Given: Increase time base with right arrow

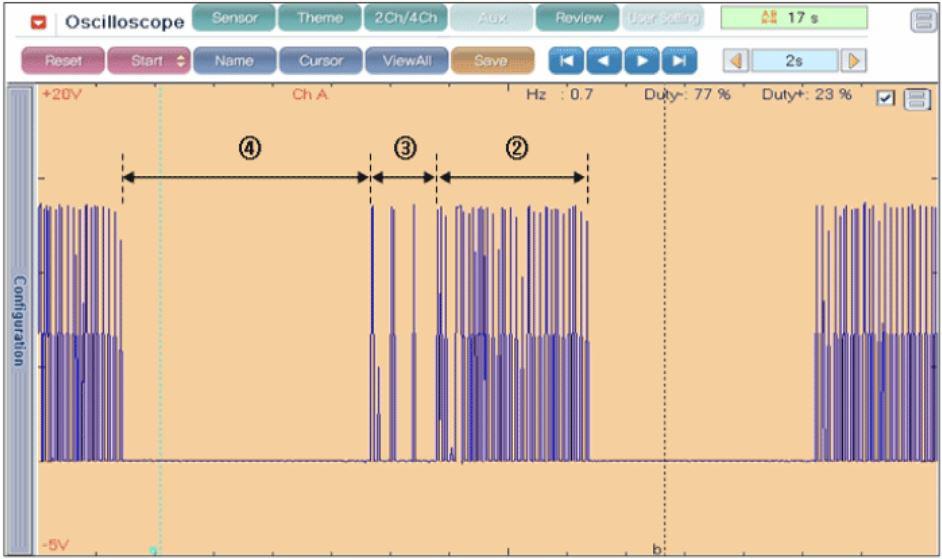Looking at the screenshot, I should (x=853, y=61).
